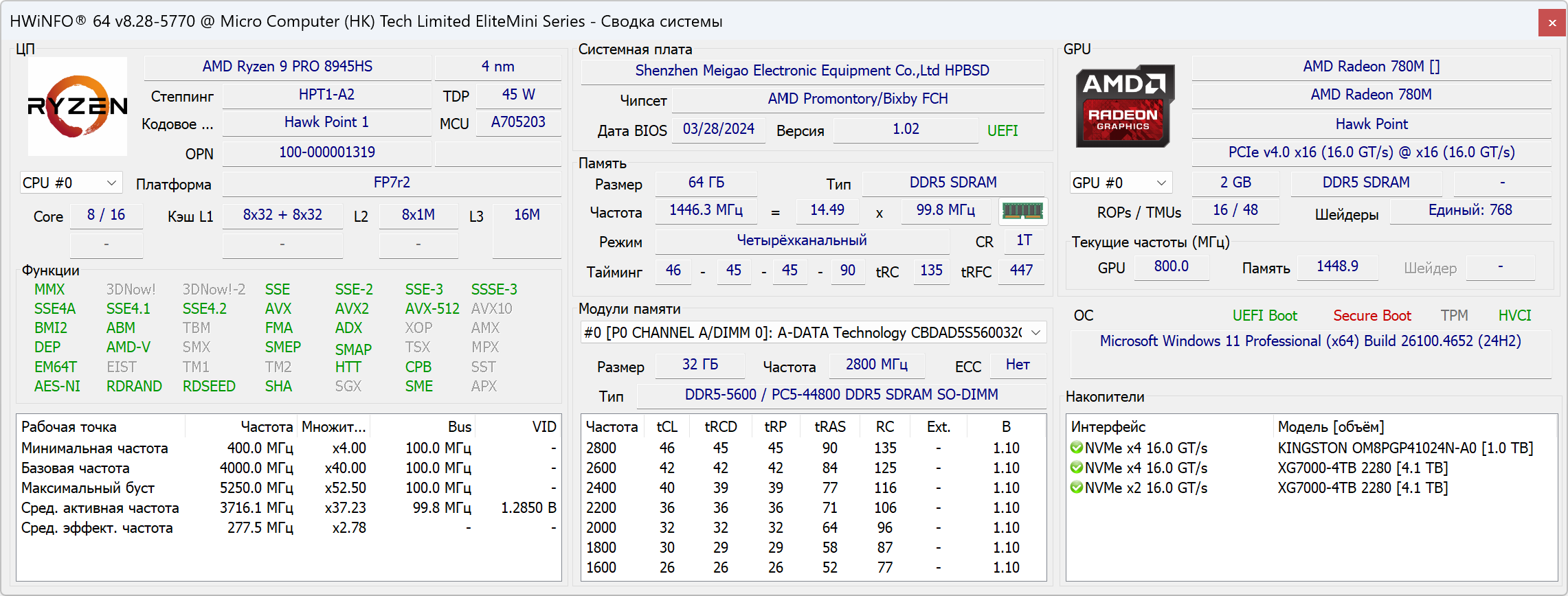Click the motherboard name Shenzhen Meigao field
1568x596 pixels.
(x=813, y=71)
